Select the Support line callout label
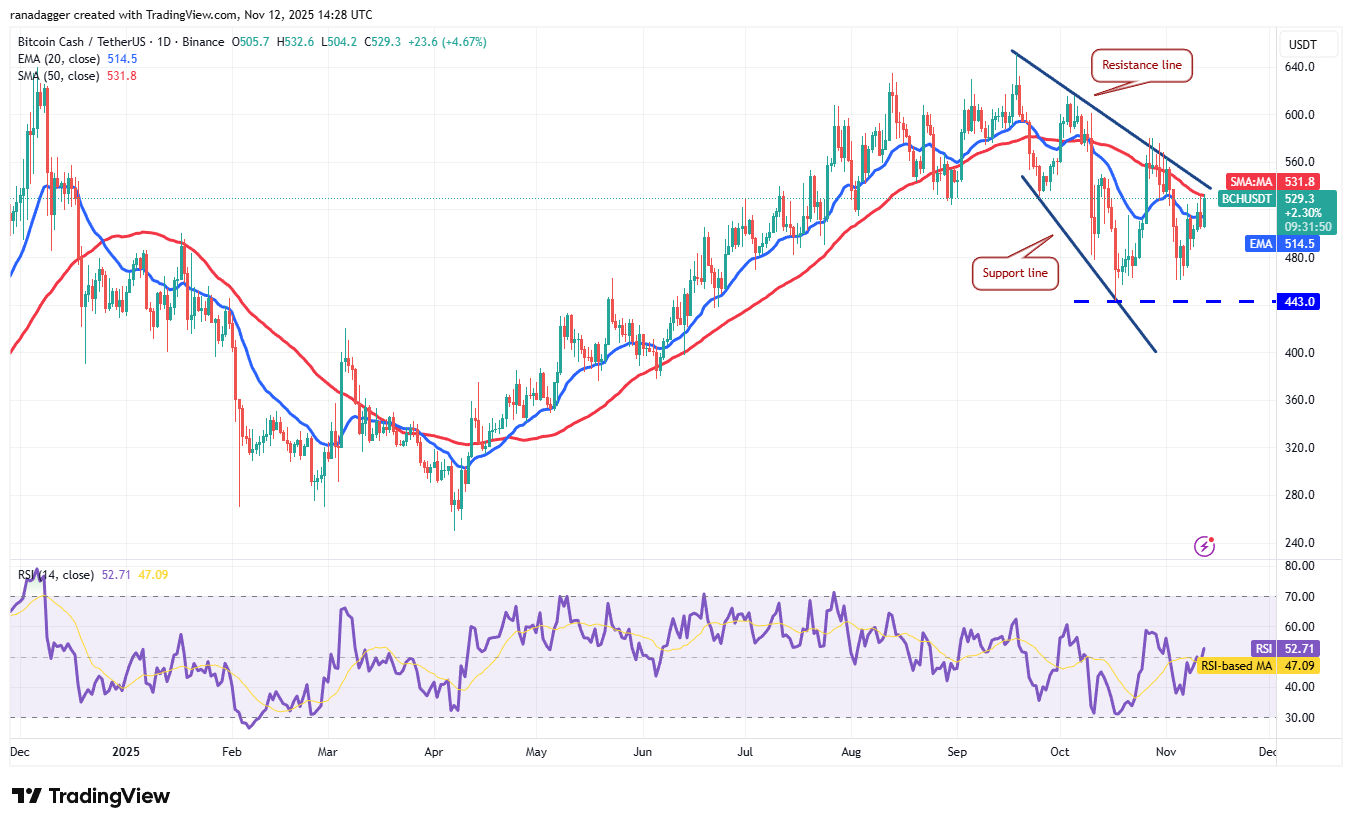1352x826 pixels. [x=1015, y=273]
